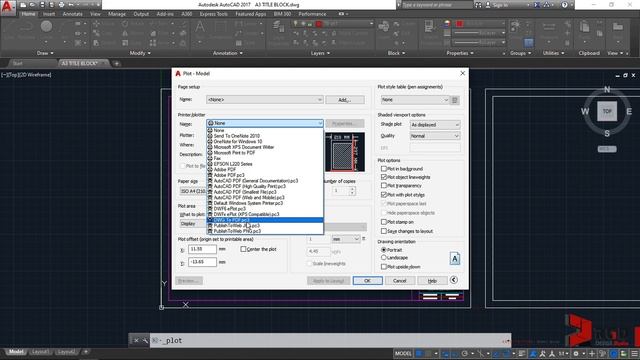
Task: Click the Y plot offset field
Action: (202, 262)
